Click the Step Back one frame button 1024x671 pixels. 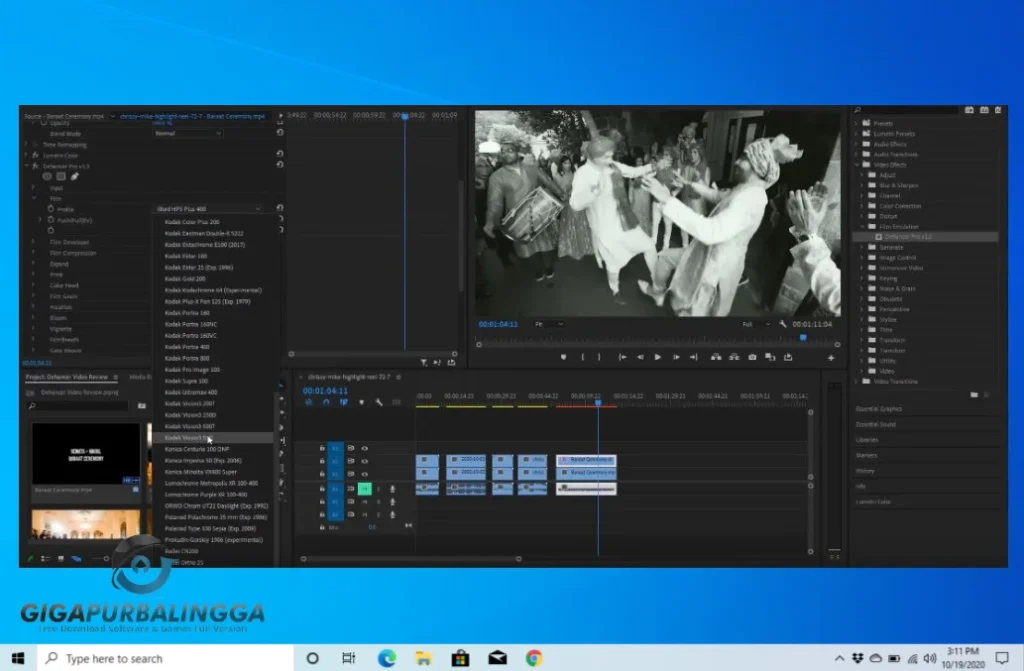click(x=640, y=357)
